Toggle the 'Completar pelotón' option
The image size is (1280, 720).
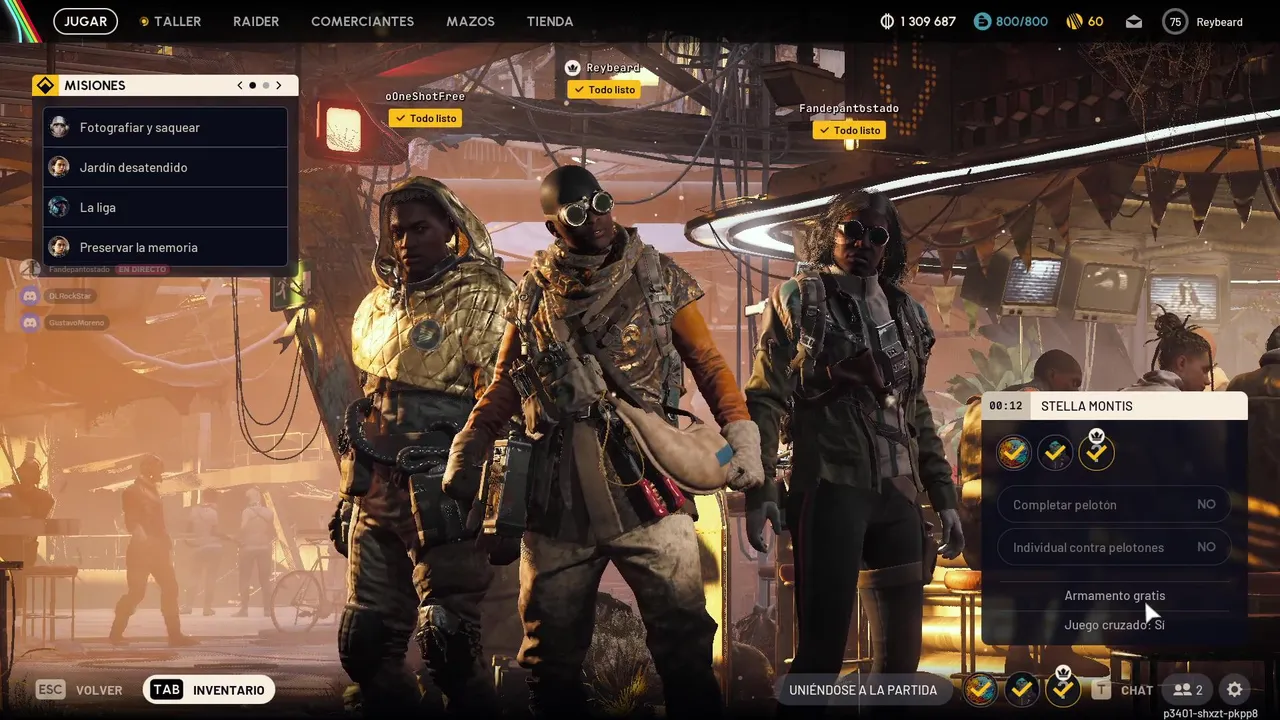point(1114,505)
